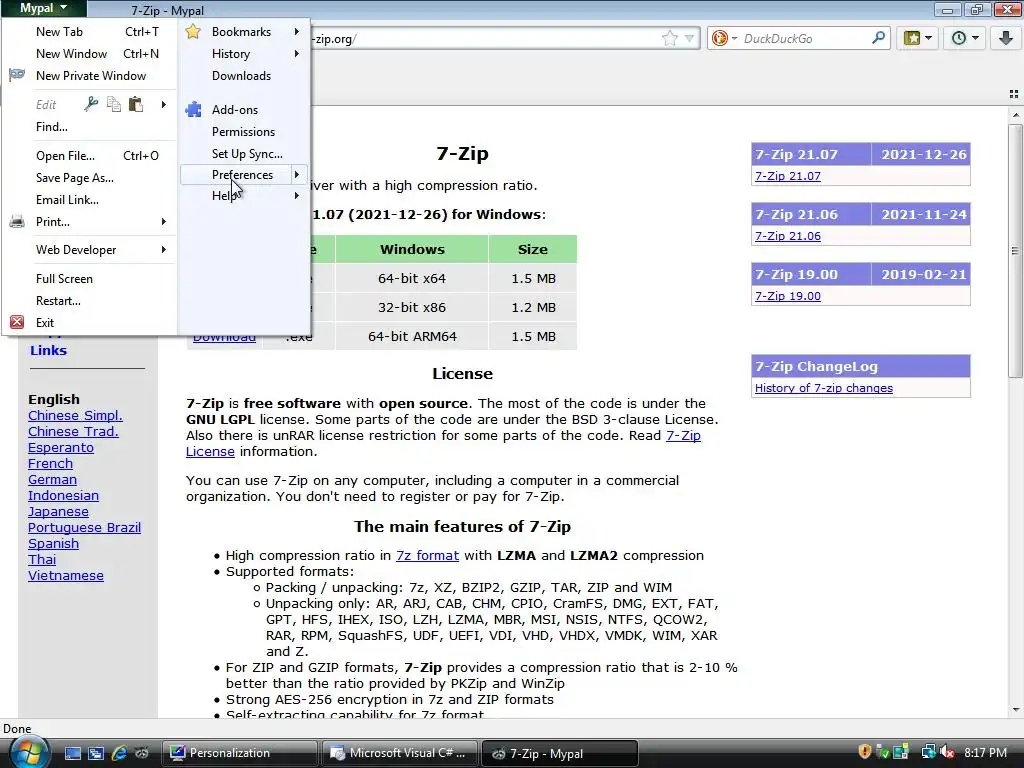Expand the Preferences submenu arrow
Screen dimensions: 1024x768
pyautogui.click(x=296, y=174)
